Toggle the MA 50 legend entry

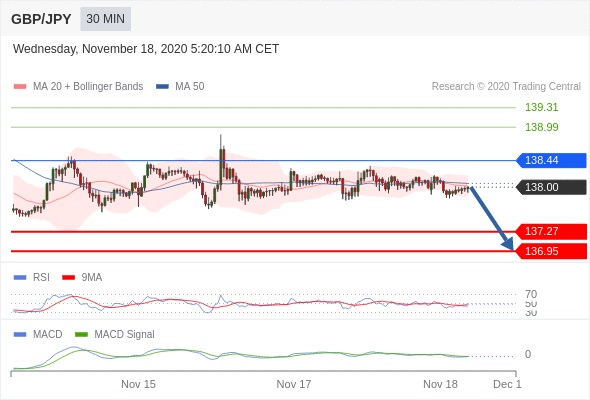click(x=180, y=86)
